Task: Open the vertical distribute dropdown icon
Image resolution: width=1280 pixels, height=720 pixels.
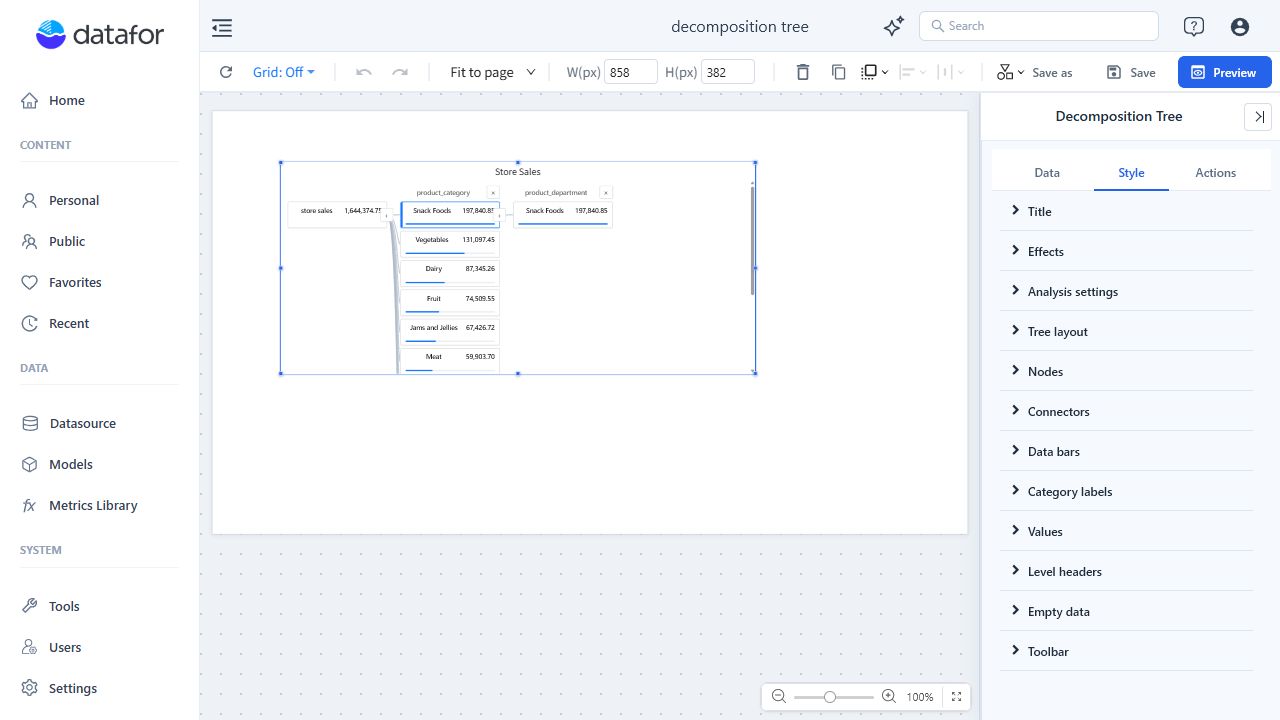Action: click(x=951, y=72)
